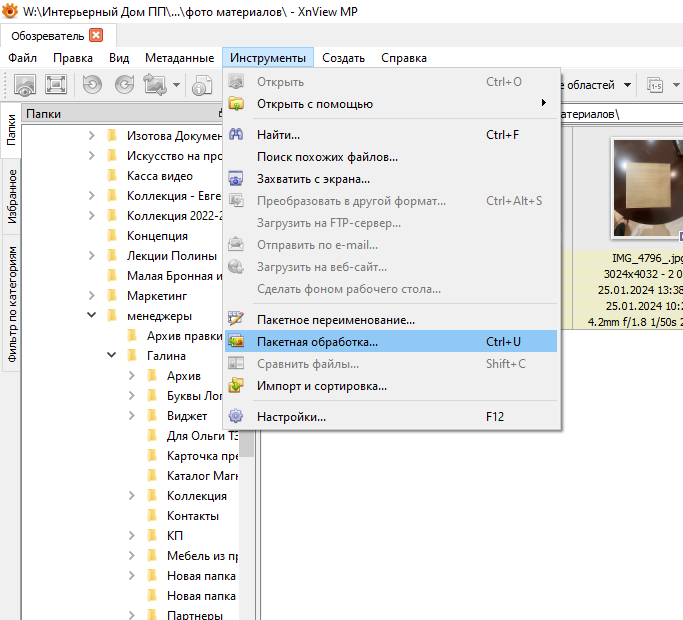Screen dimensions: 683x620
Task: Switch to the Избранное side tab
Action: click(12, 195)
